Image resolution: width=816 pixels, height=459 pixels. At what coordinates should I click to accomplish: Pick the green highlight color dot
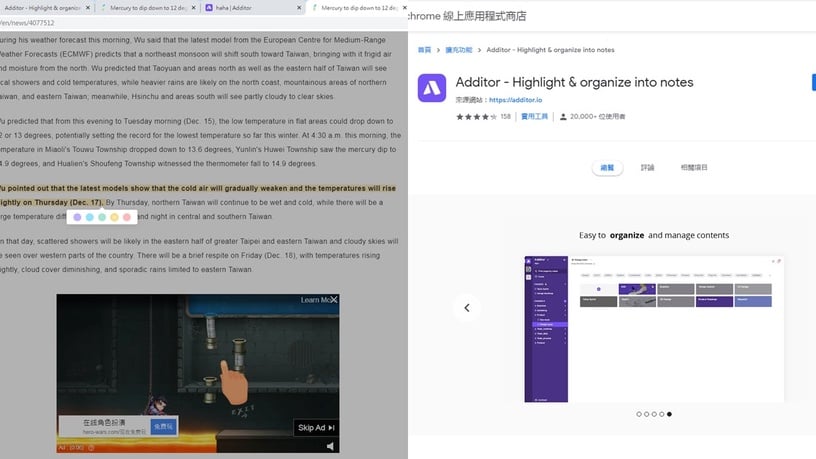[102, 217]
